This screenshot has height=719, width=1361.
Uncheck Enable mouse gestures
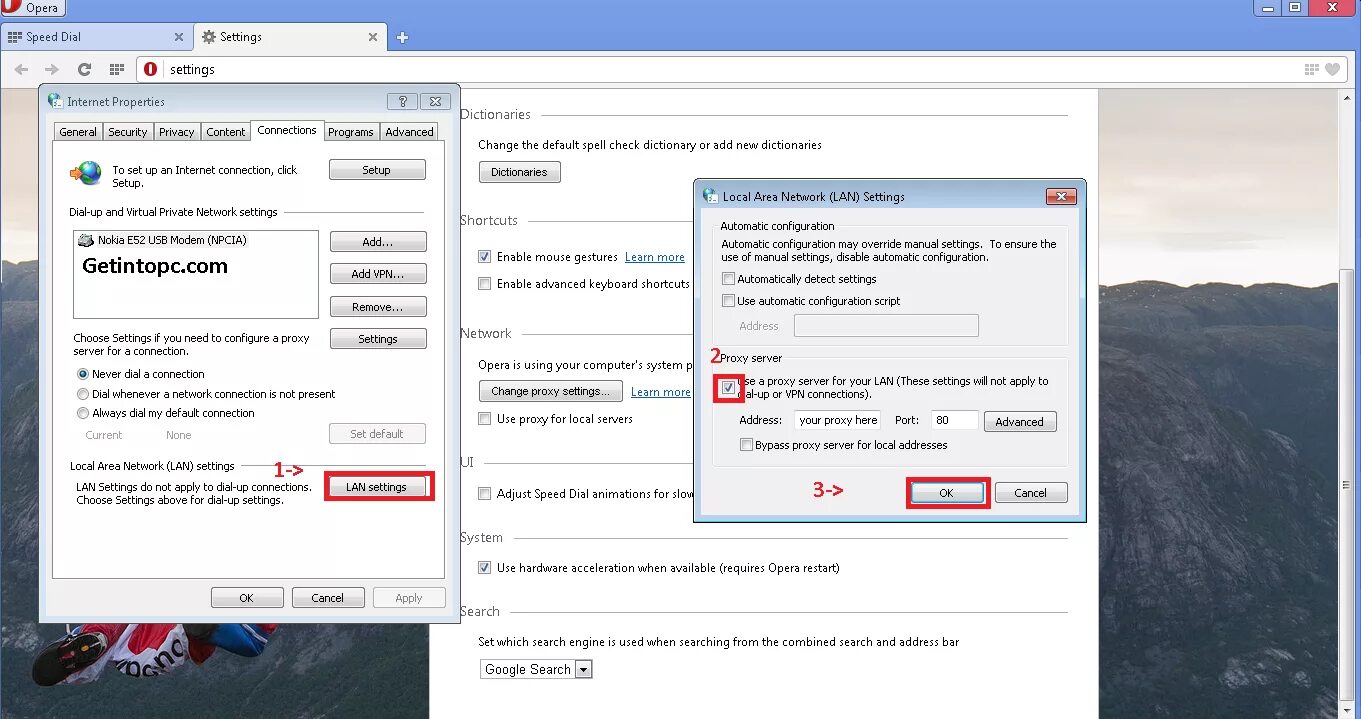click(x=484, y=256)
